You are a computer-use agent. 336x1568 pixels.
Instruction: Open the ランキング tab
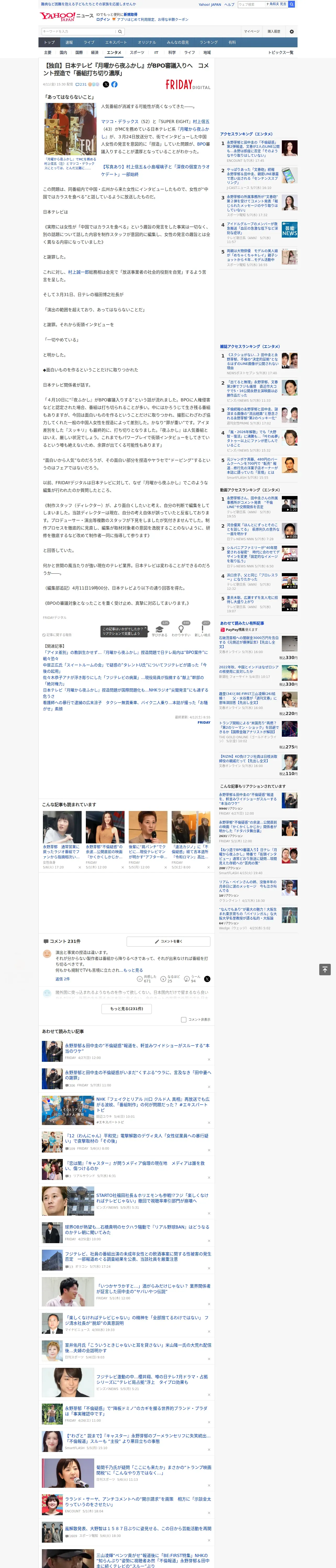[x=209, y=43]
